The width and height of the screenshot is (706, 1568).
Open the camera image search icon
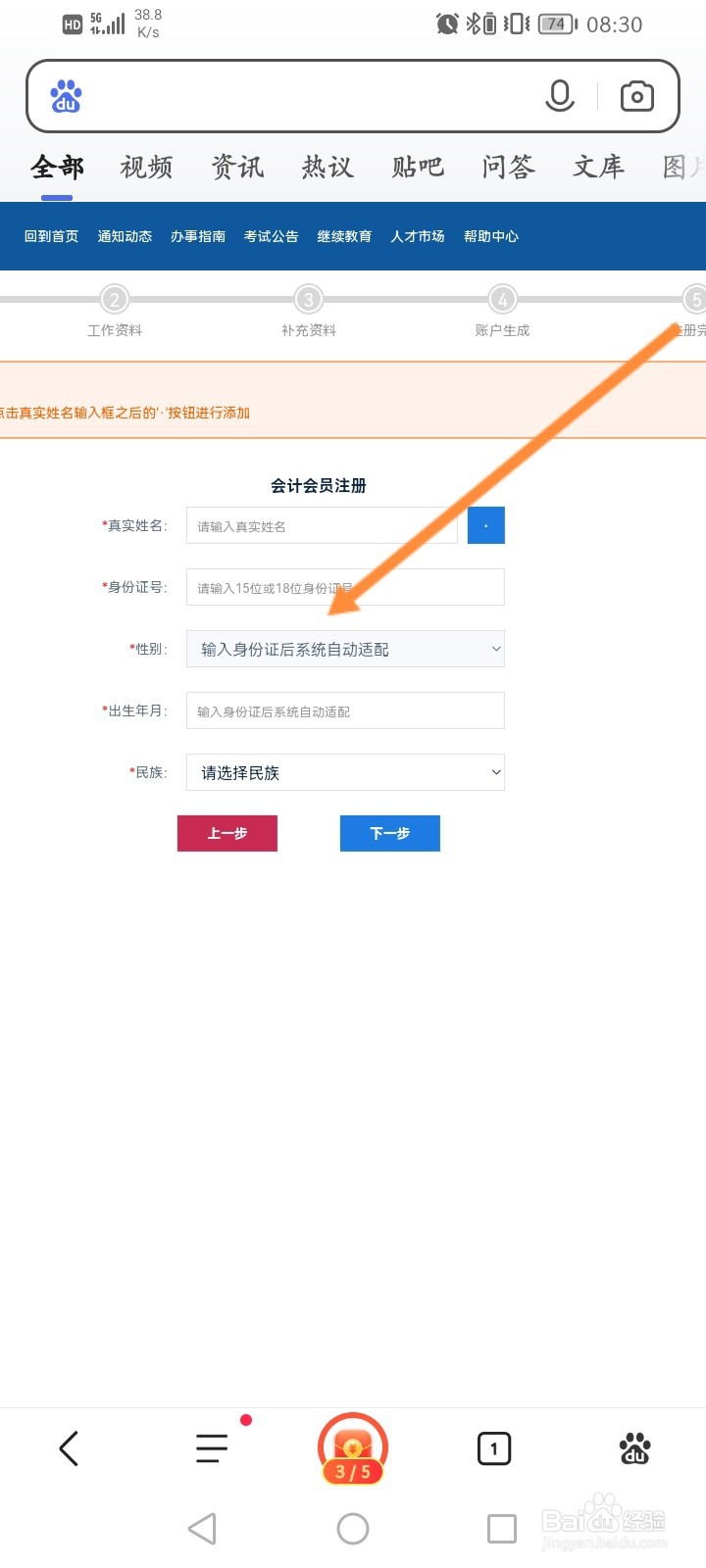(637, 96)
